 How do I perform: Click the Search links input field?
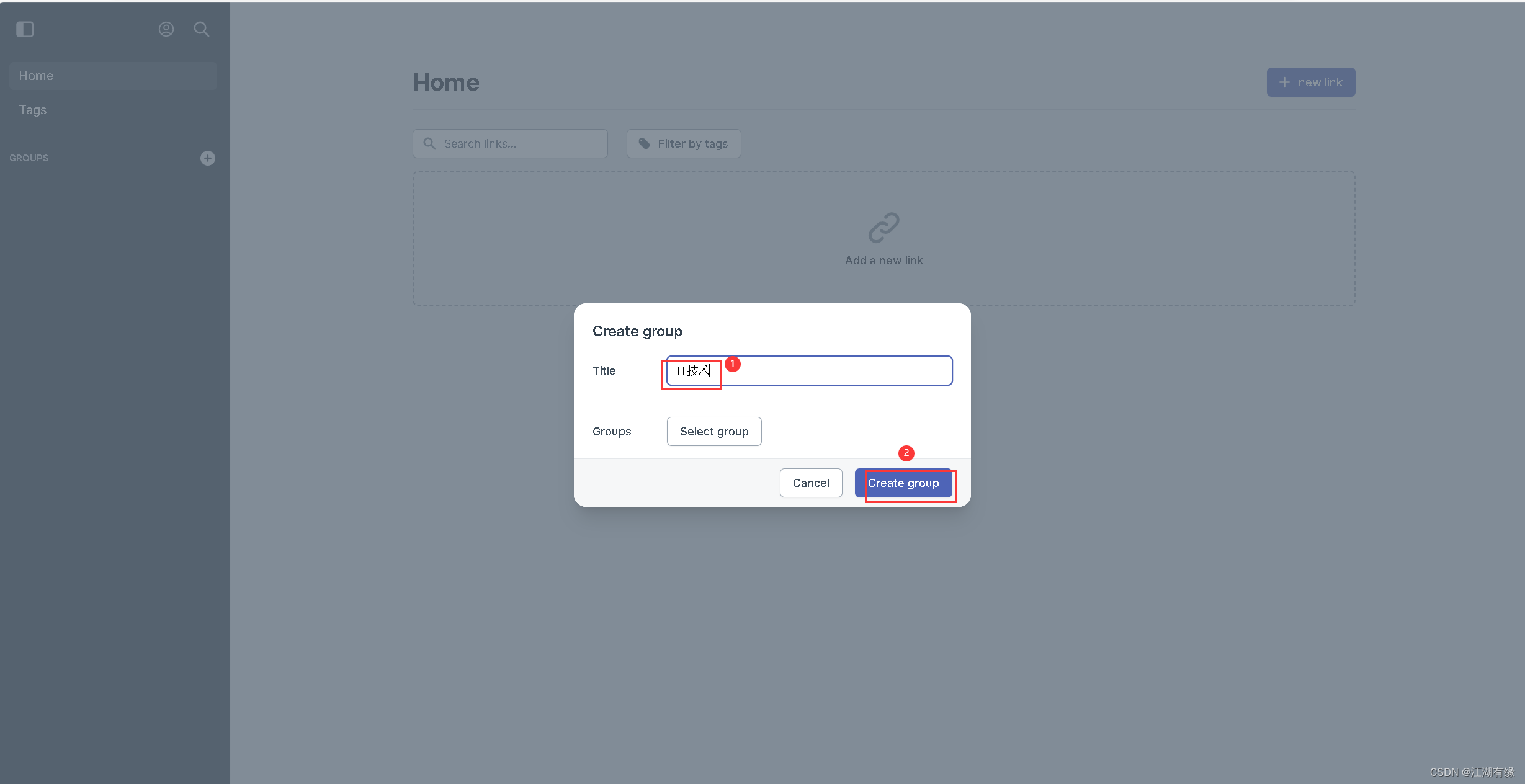tap(510, 143)
